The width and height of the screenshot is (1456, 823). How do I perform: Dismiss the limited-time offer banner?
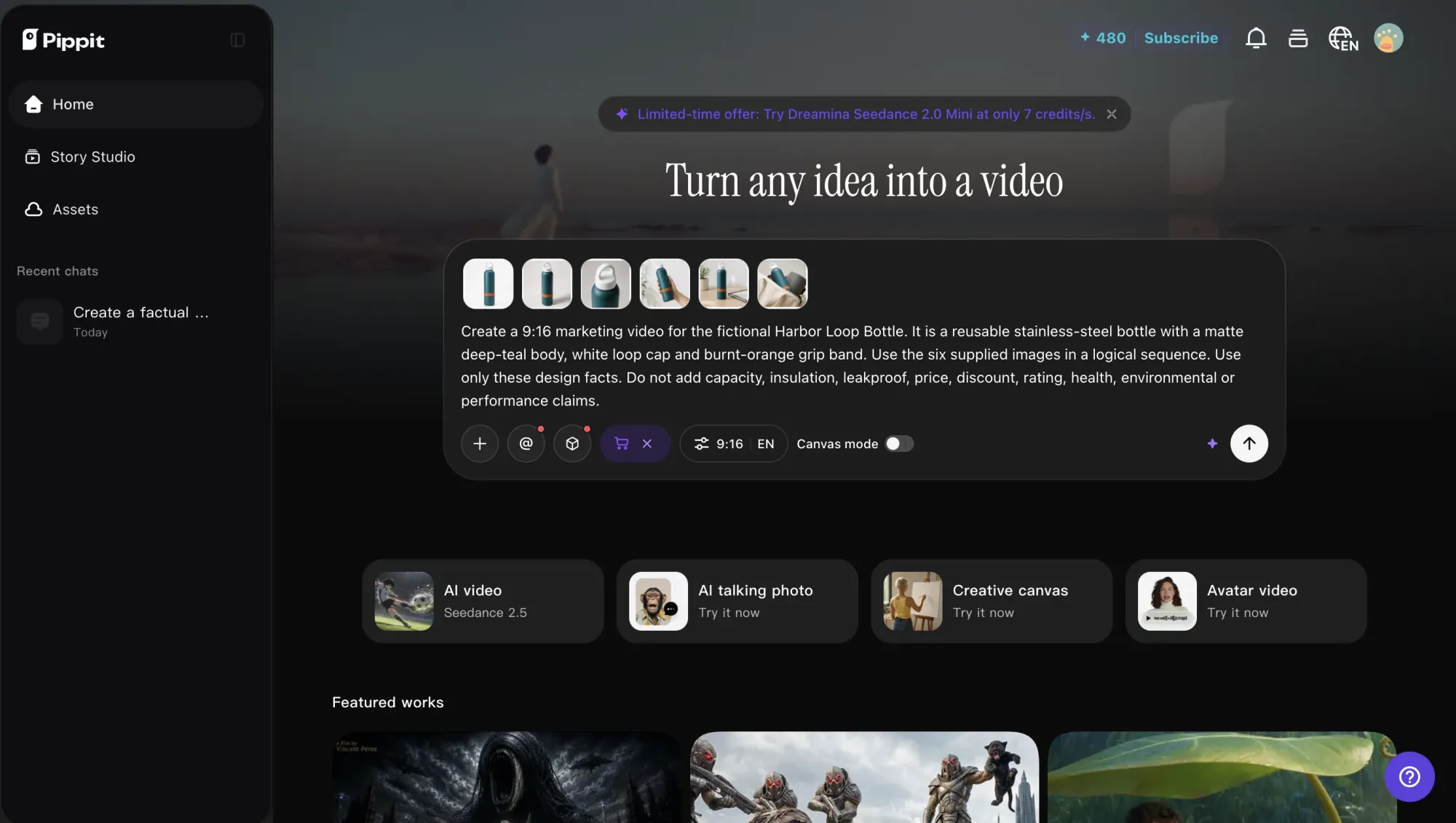click(x=1112, y=114)
